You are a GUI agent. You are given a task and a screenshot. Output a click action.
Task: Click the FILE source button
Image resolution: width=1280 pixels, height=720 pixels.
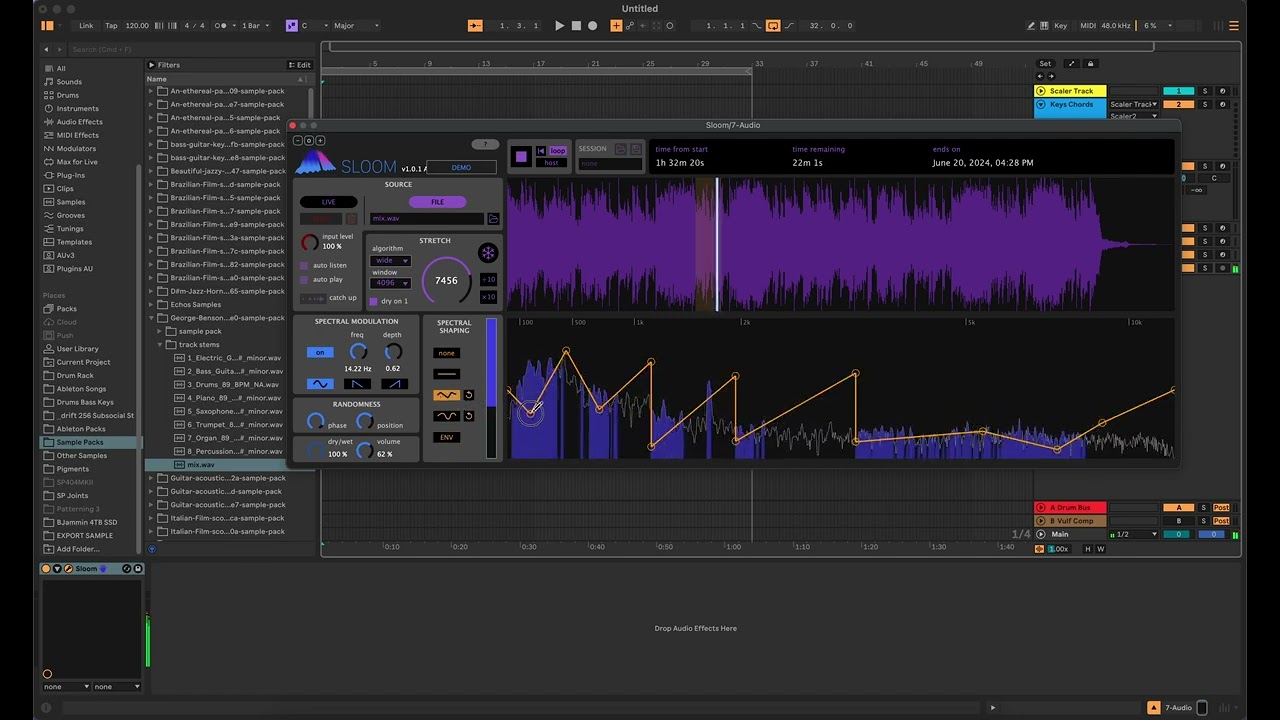pyautogui.click(x=437, y=202)
